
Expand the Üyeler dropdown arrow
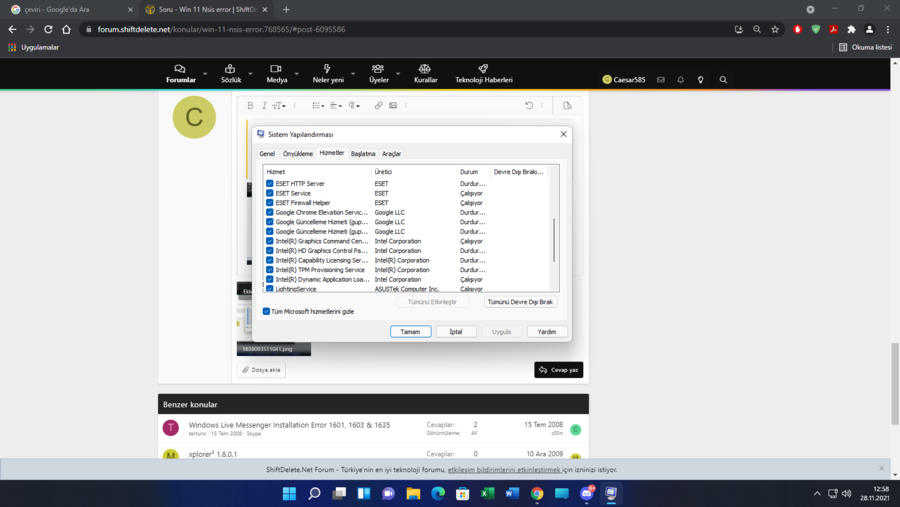pyautogui.click(x=398, y=73)
